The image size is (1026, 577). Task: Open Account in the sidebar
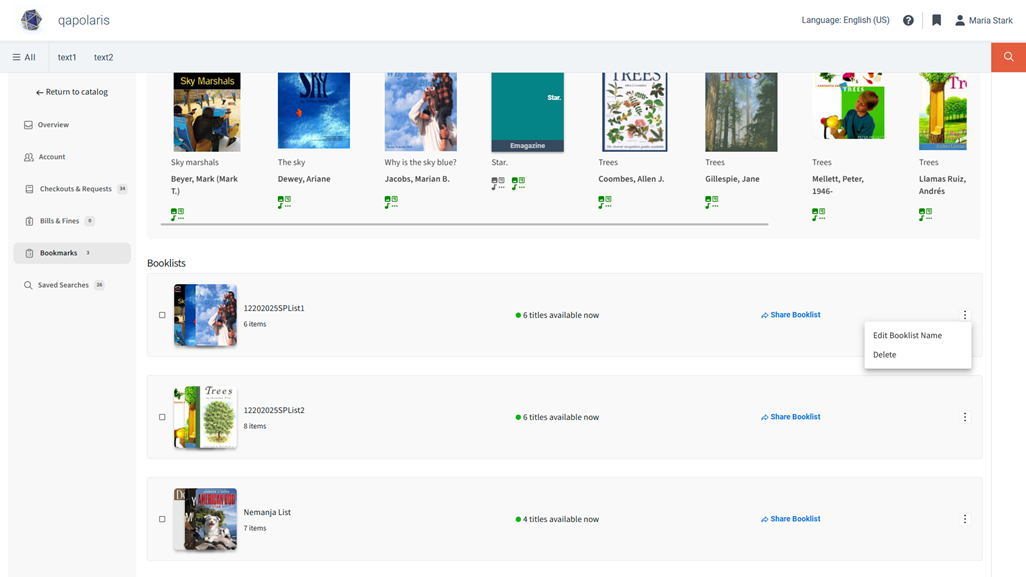[44, 156]
